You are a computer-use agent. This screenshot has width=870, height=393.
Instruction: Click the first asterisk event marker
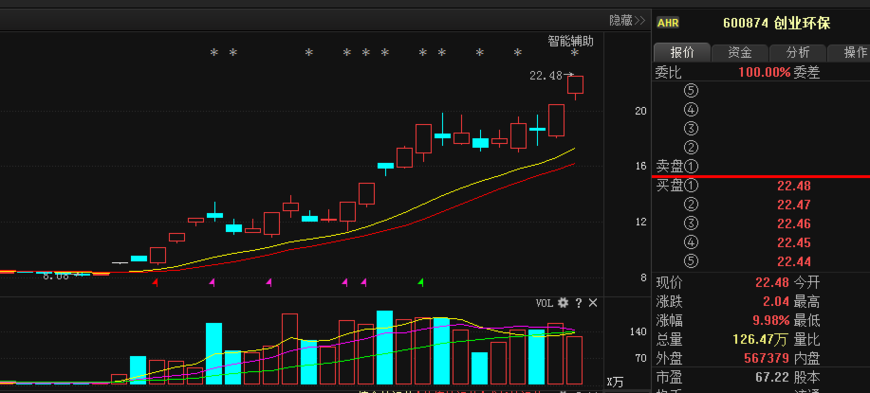pyautogui.click(x=214, y=53)
